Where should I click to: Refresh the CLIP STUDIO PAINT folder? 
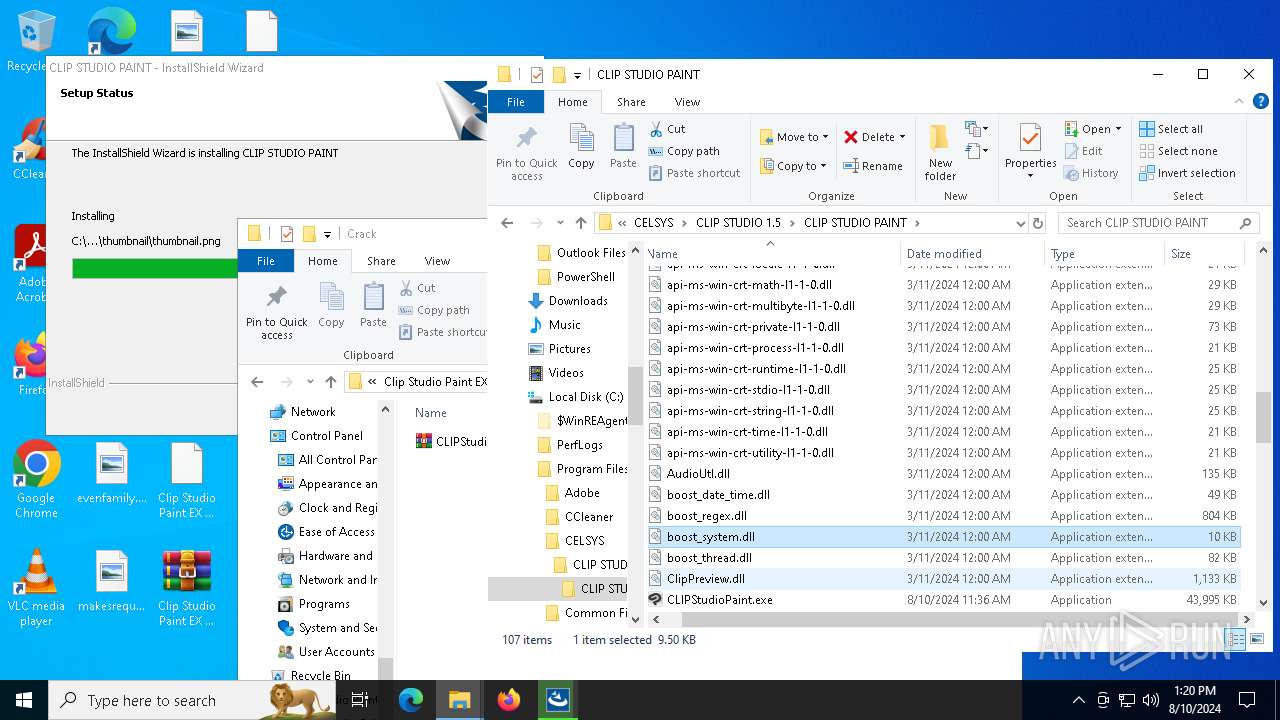click(1037, 223)
